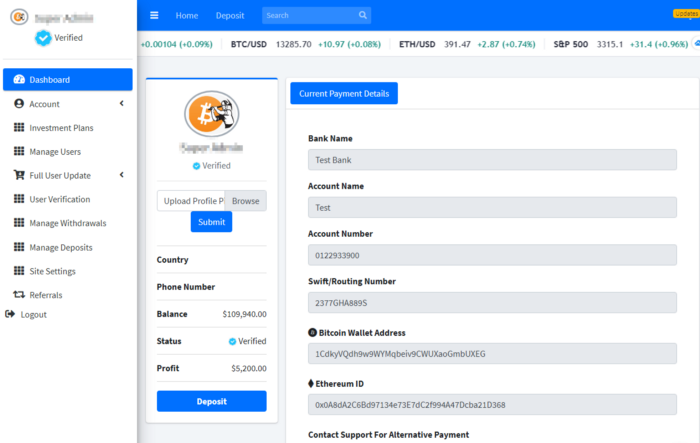This screenshot has width=700, height=443.
Task: Open Site Settings page
Action: 52,271
